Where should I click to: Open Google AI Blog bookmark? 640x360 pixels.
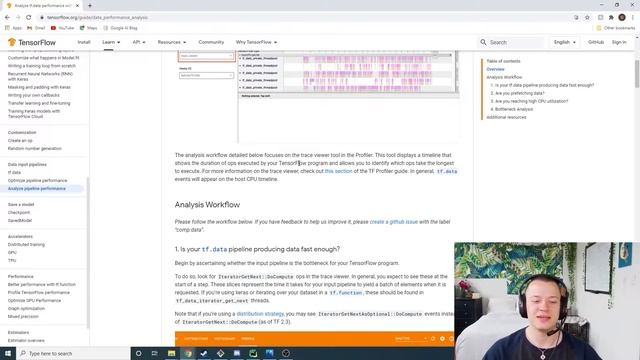click(120, 28)
